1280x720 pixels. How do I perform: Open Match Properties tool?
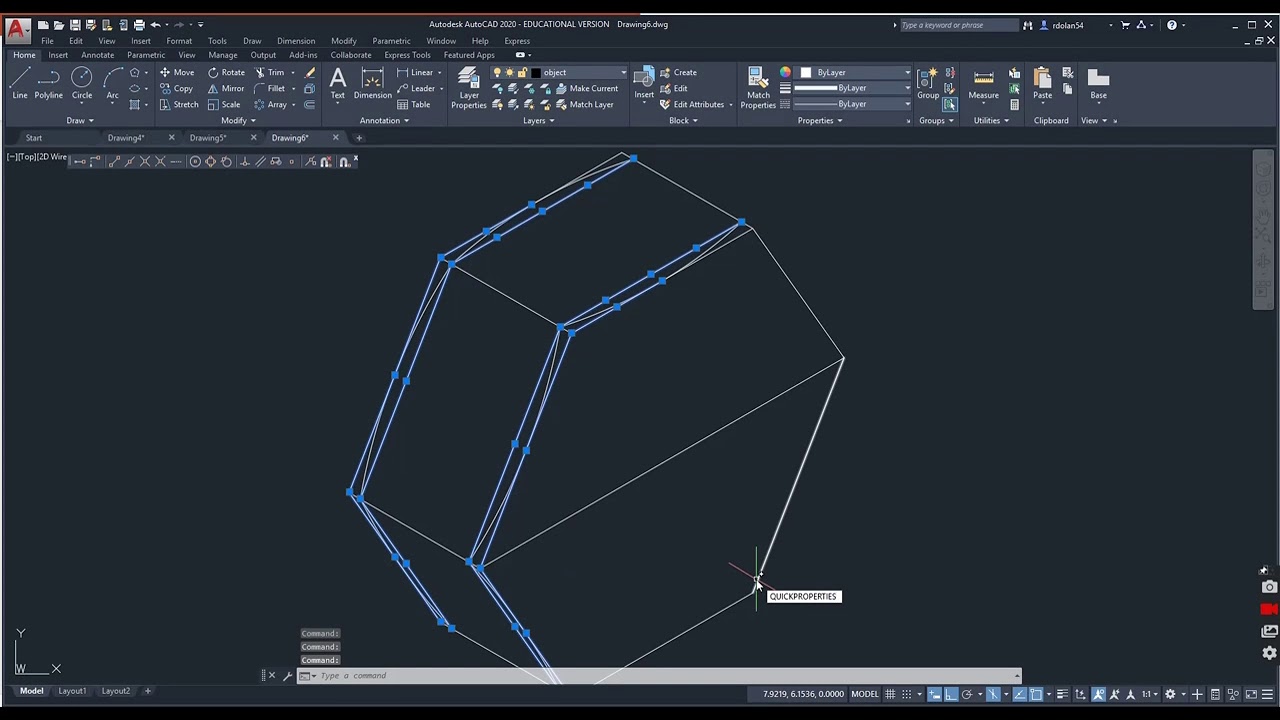coord(758,87)
